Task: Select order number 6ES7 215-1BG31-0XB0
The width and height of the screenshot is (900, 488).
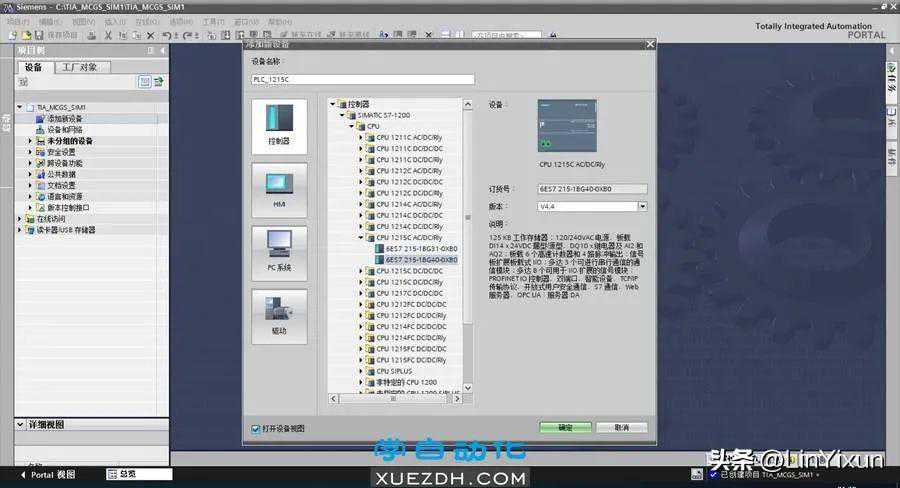Action: pos(421,248)
